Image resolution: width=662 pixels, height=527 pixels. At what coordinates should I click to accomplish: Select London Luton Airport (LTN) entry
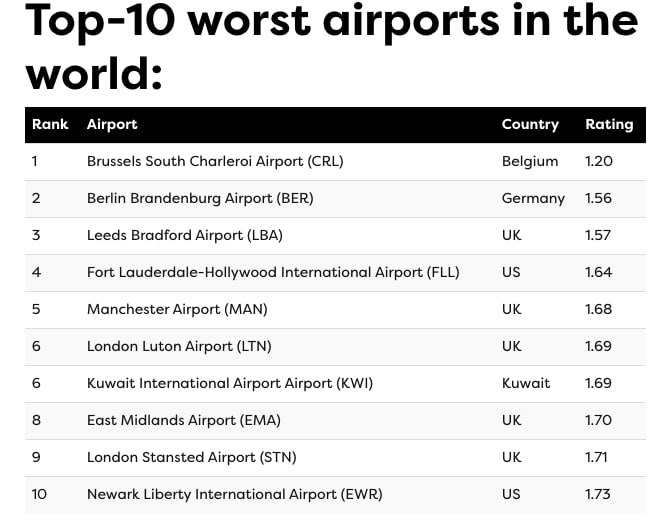coord(179,346)
